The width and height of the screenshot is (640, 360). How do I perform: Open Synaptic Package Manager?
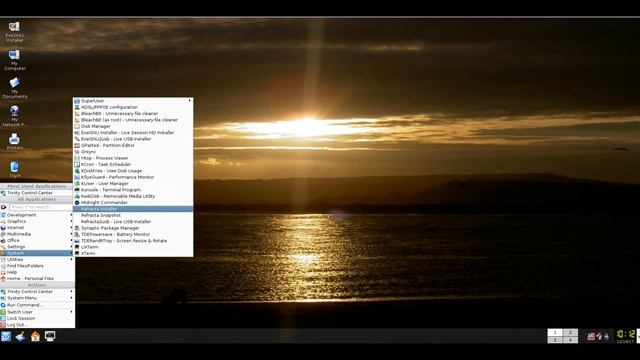133,228
